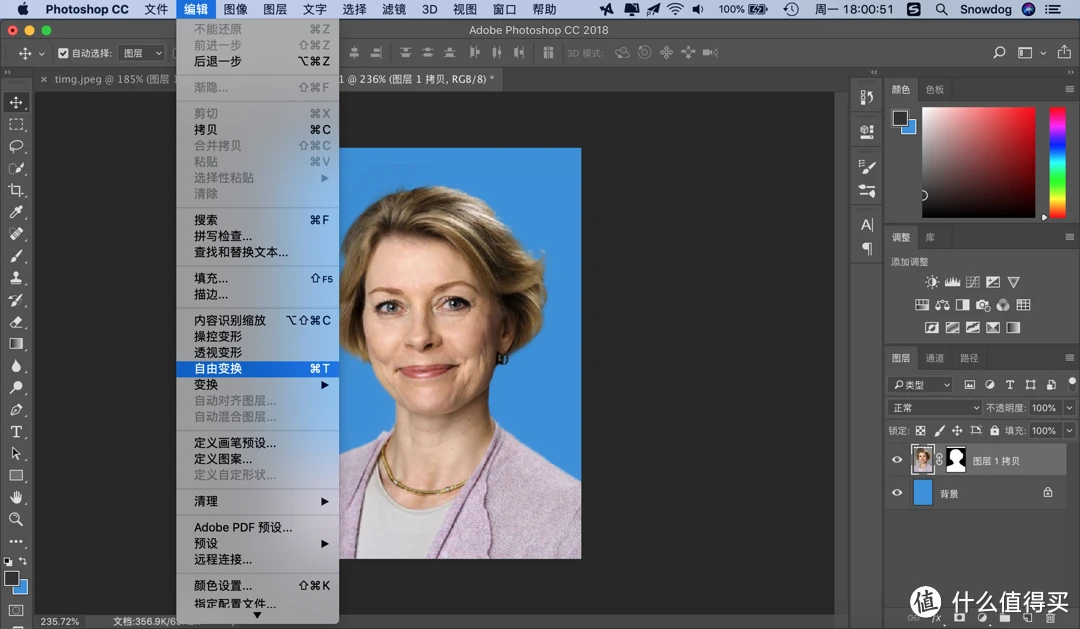Select the Eraser tool
Screen dimensions: 1080x629
pyautogui.click(x=16, y=322)
